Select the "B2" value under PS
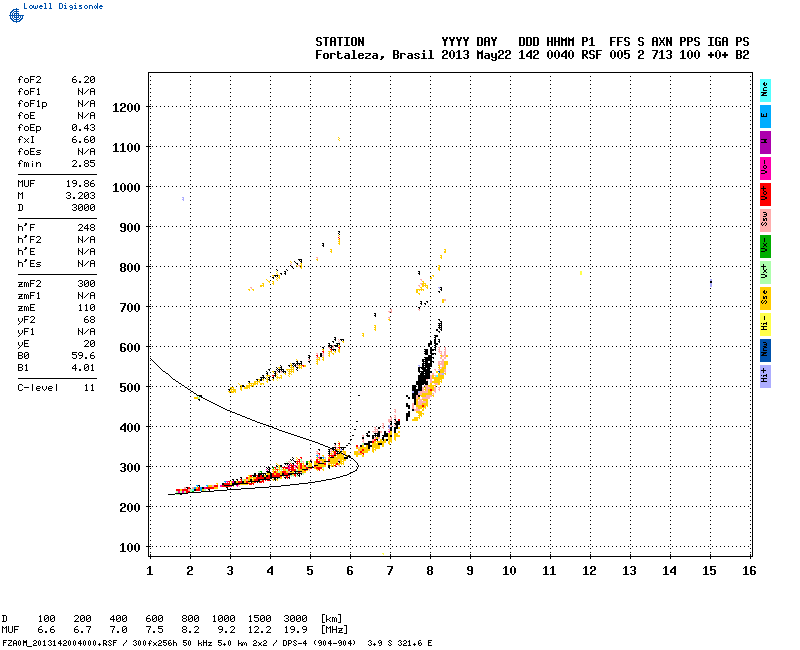Viewport: 800px width, 650px height. 742,55
